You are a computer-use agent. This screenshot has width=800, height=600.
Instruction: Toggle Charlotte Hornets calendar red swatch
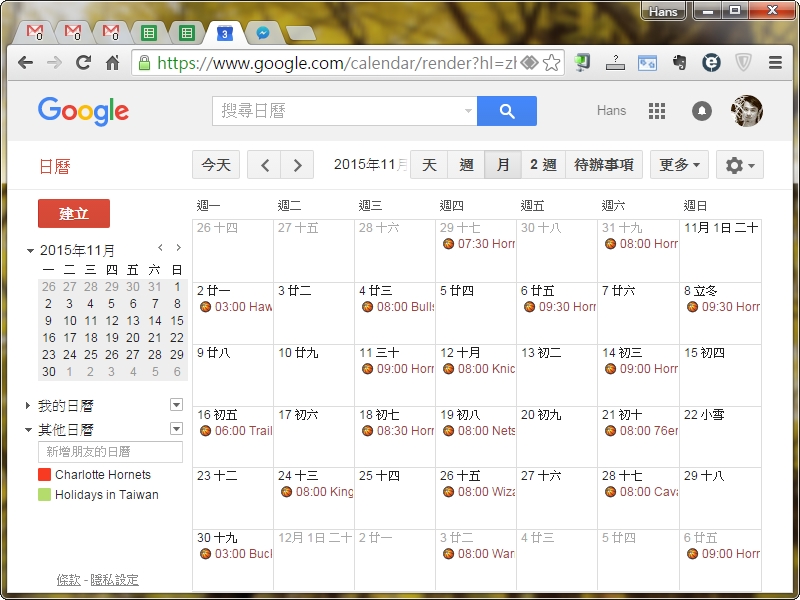pyautogui.click(x=44, y=475)
